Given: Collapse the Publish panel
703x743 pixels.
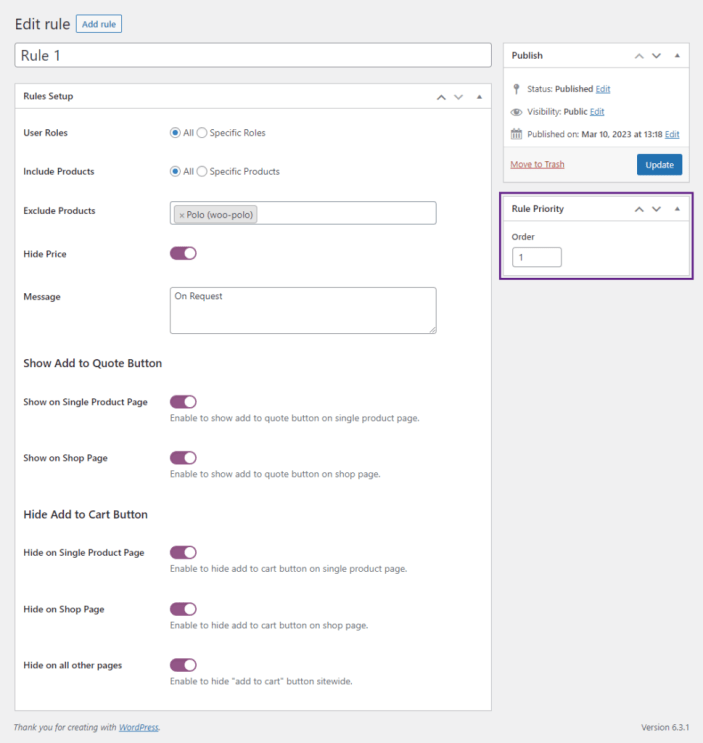Looking at the screenshot, I should click(677, 56).
